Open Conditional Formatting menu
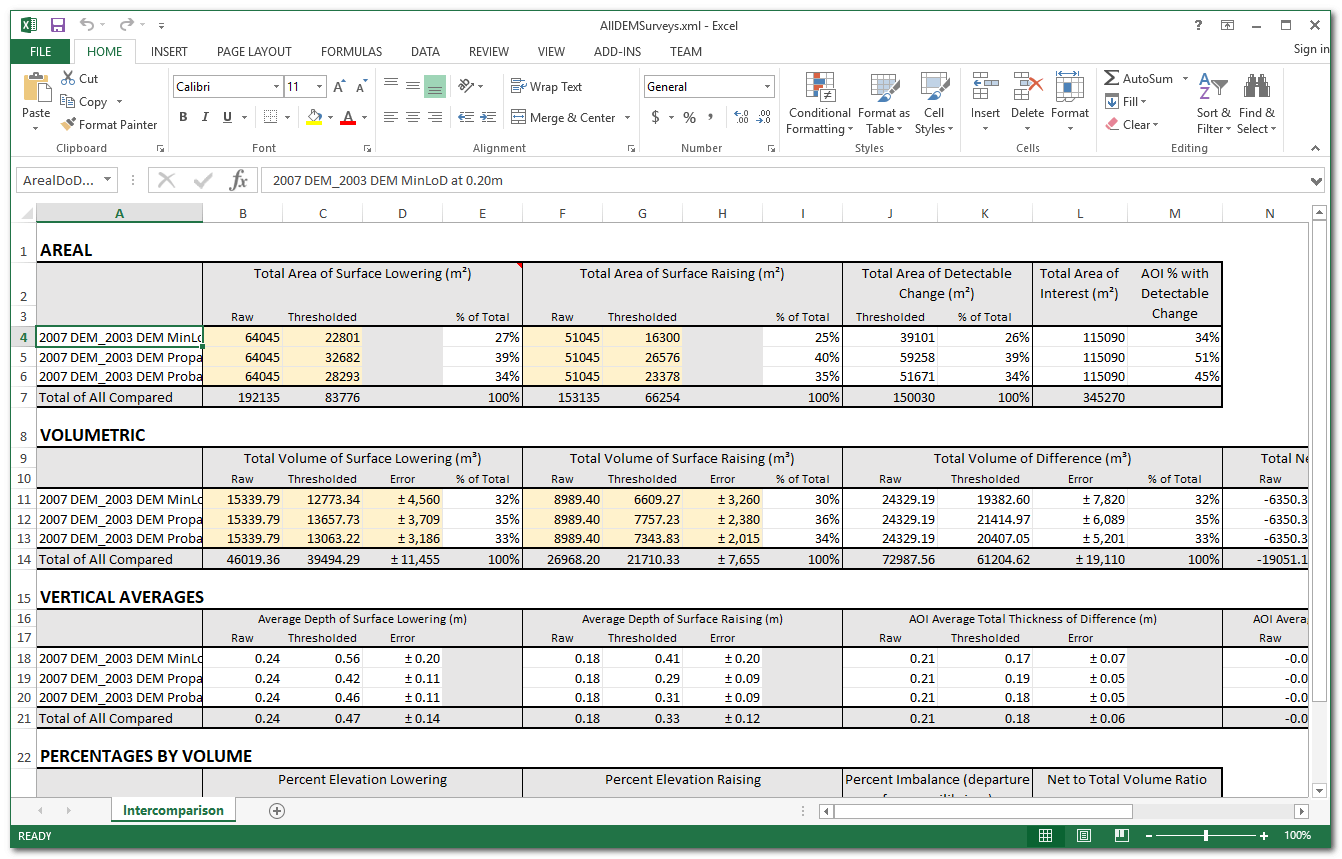This screenshot has height=859, width=1342. [x=819, y=103]
